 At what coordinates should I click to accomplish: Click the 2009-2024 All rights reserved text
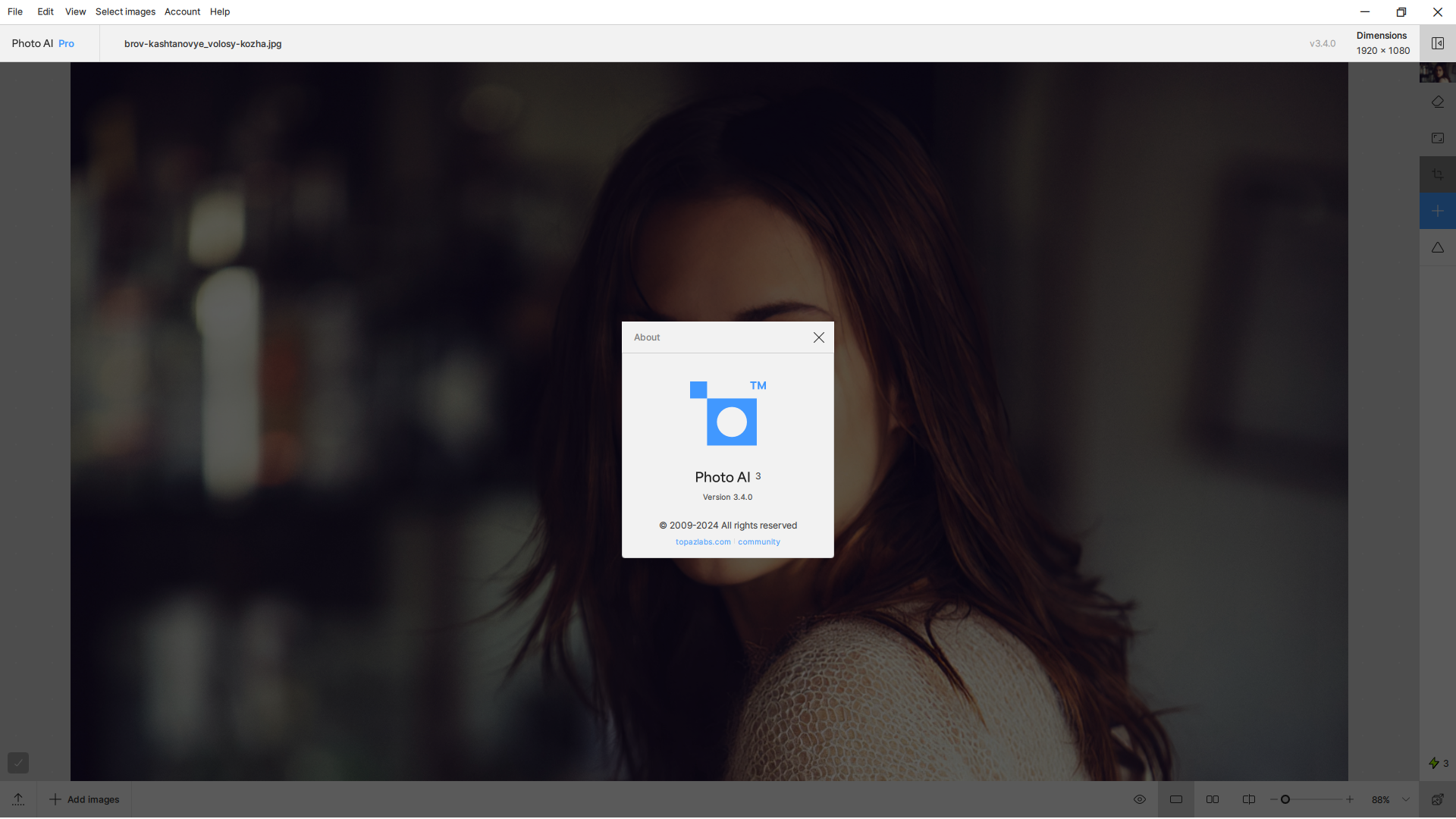[x=727, y=526]
